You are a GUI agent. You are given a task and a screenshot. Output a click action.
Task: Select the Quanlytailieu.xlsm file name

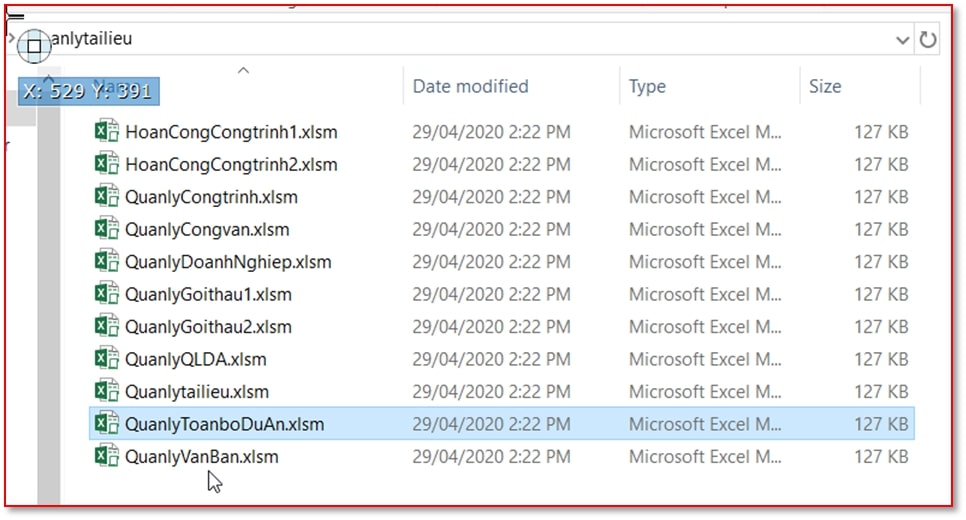pos(197,392)
